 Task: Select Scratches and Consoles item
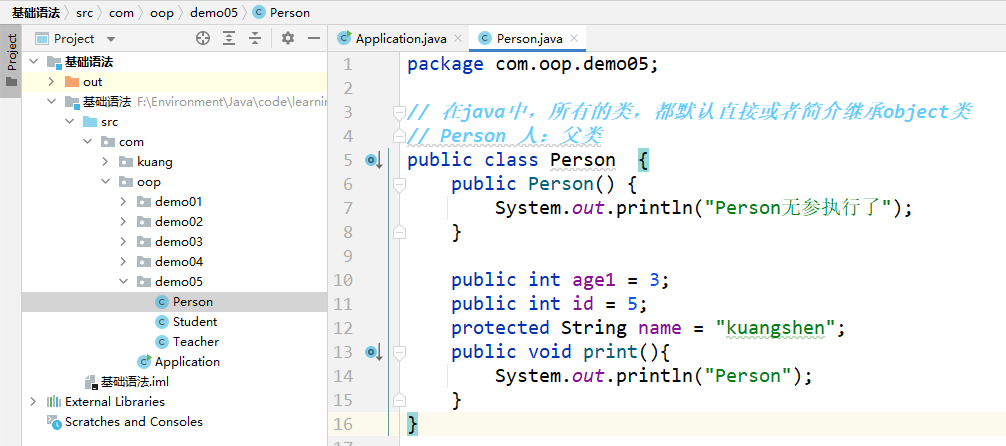[x=133, y=422]
